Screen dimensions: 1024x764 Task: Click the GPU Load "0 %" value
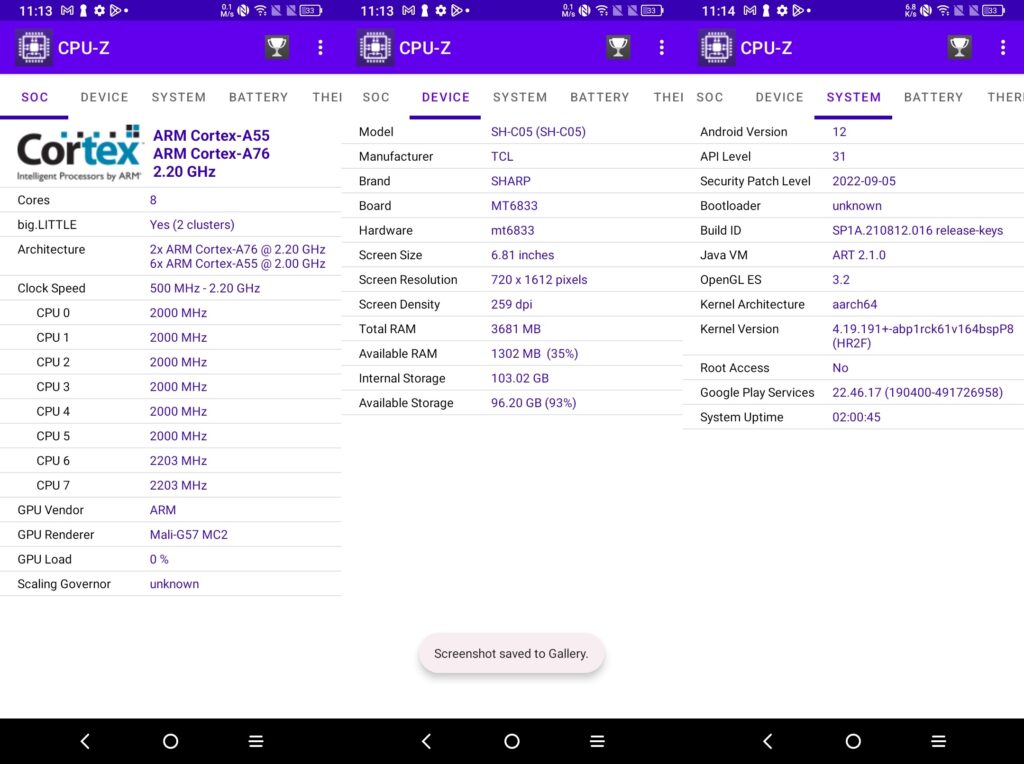point(159,559)
